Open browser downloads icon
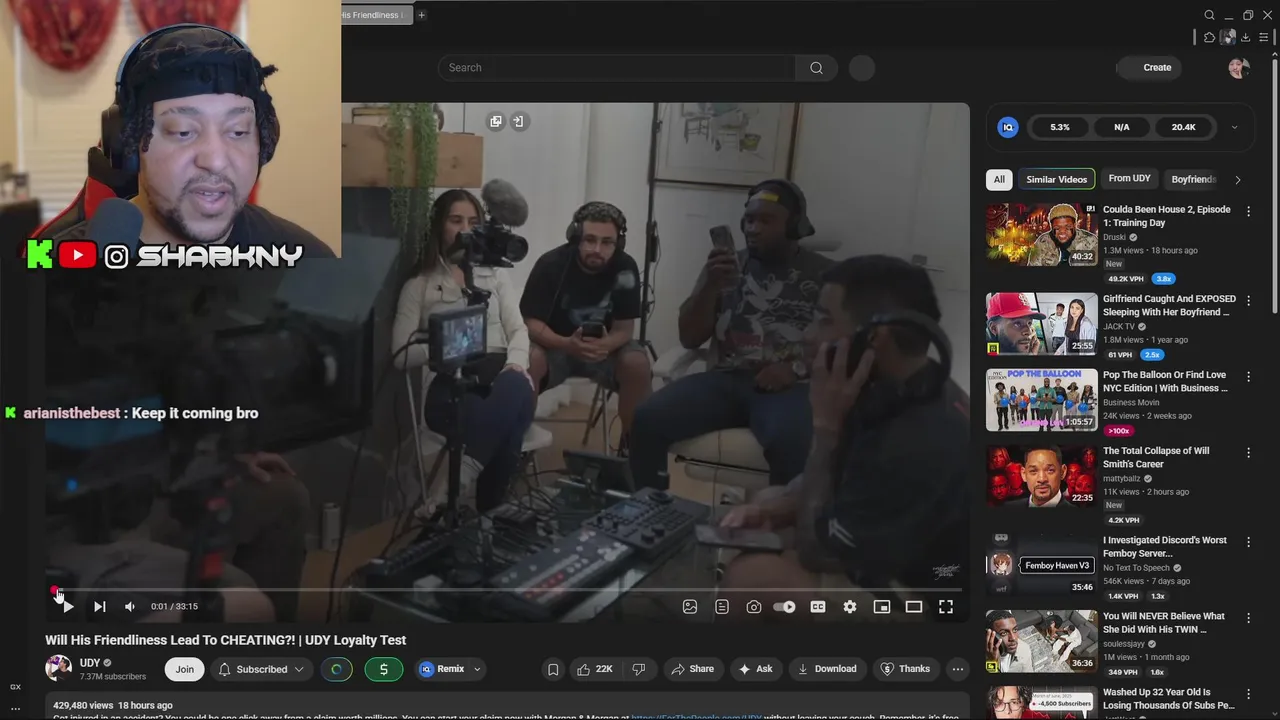1280x720 pixels. [1246, 37]
